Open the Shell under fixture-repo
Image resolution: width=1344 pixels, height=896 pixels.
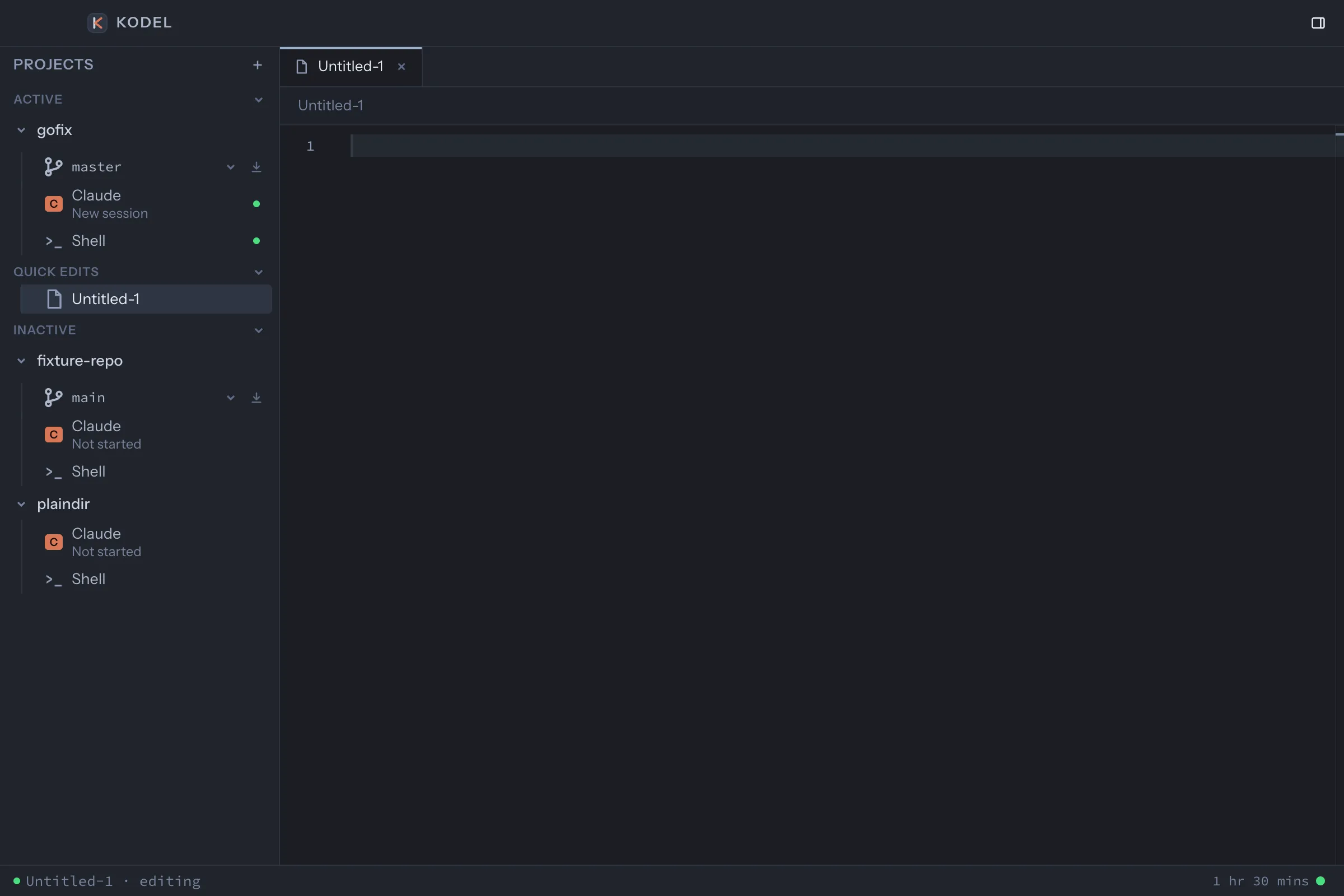(x=146, y=472)
